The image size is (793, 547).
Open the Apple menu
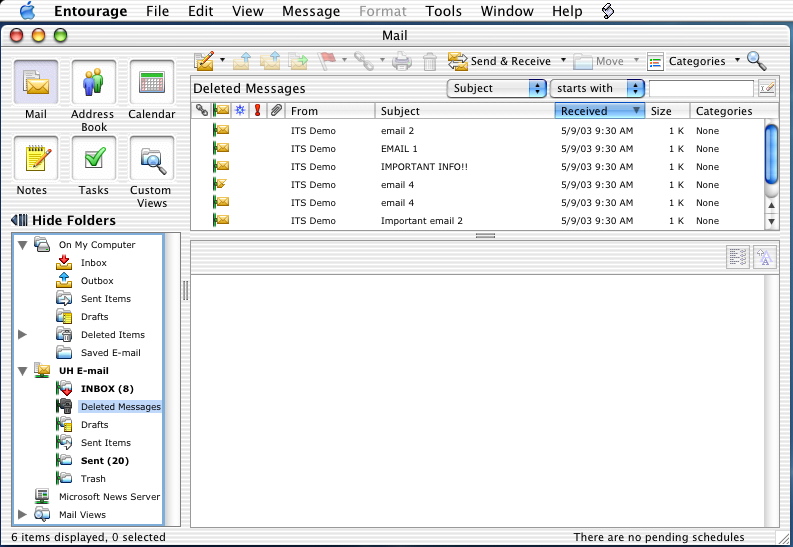click(x=27, y=11)
